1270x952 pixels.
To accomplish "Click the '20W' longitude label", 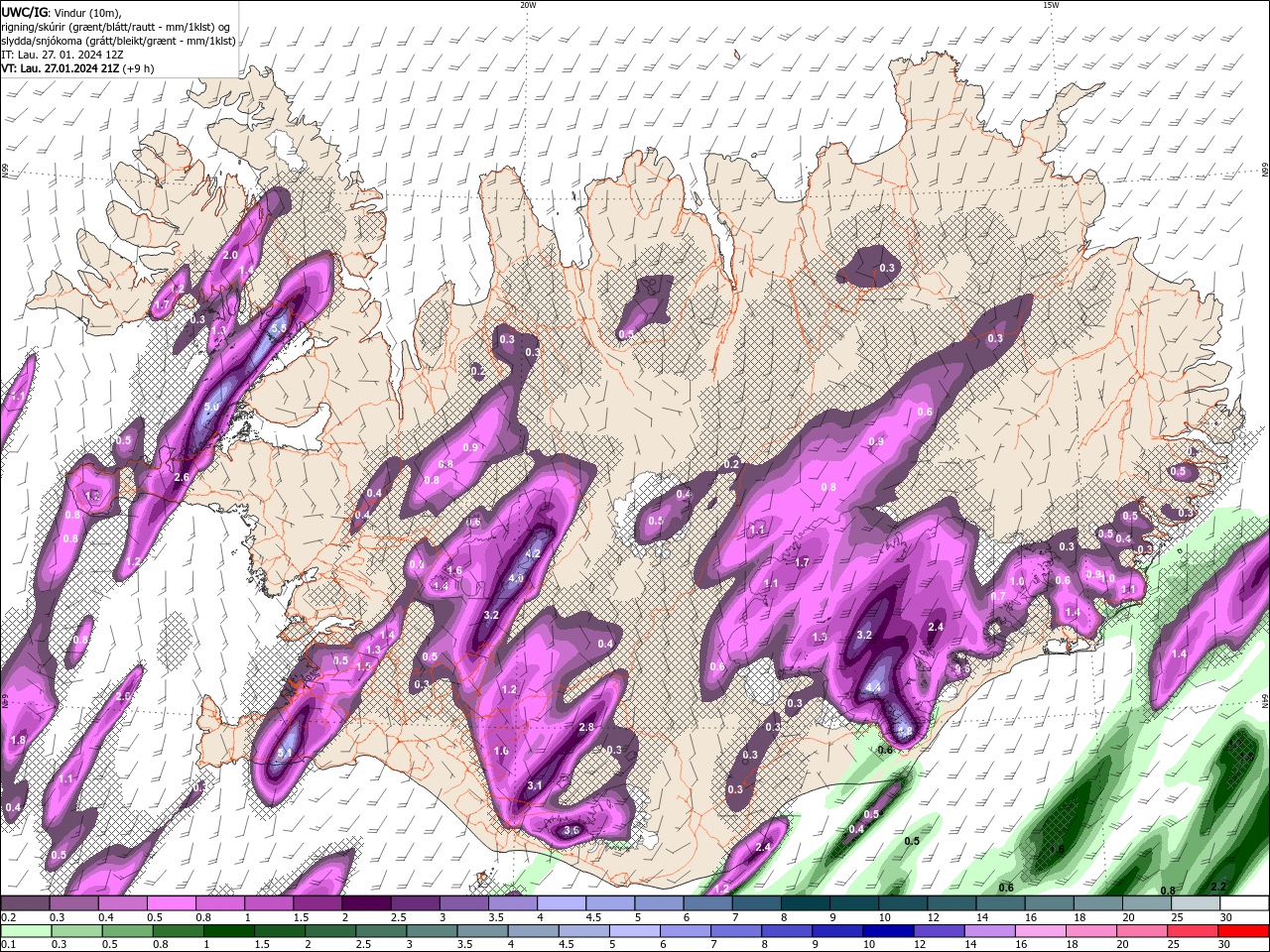I will (x=527, y=5).
